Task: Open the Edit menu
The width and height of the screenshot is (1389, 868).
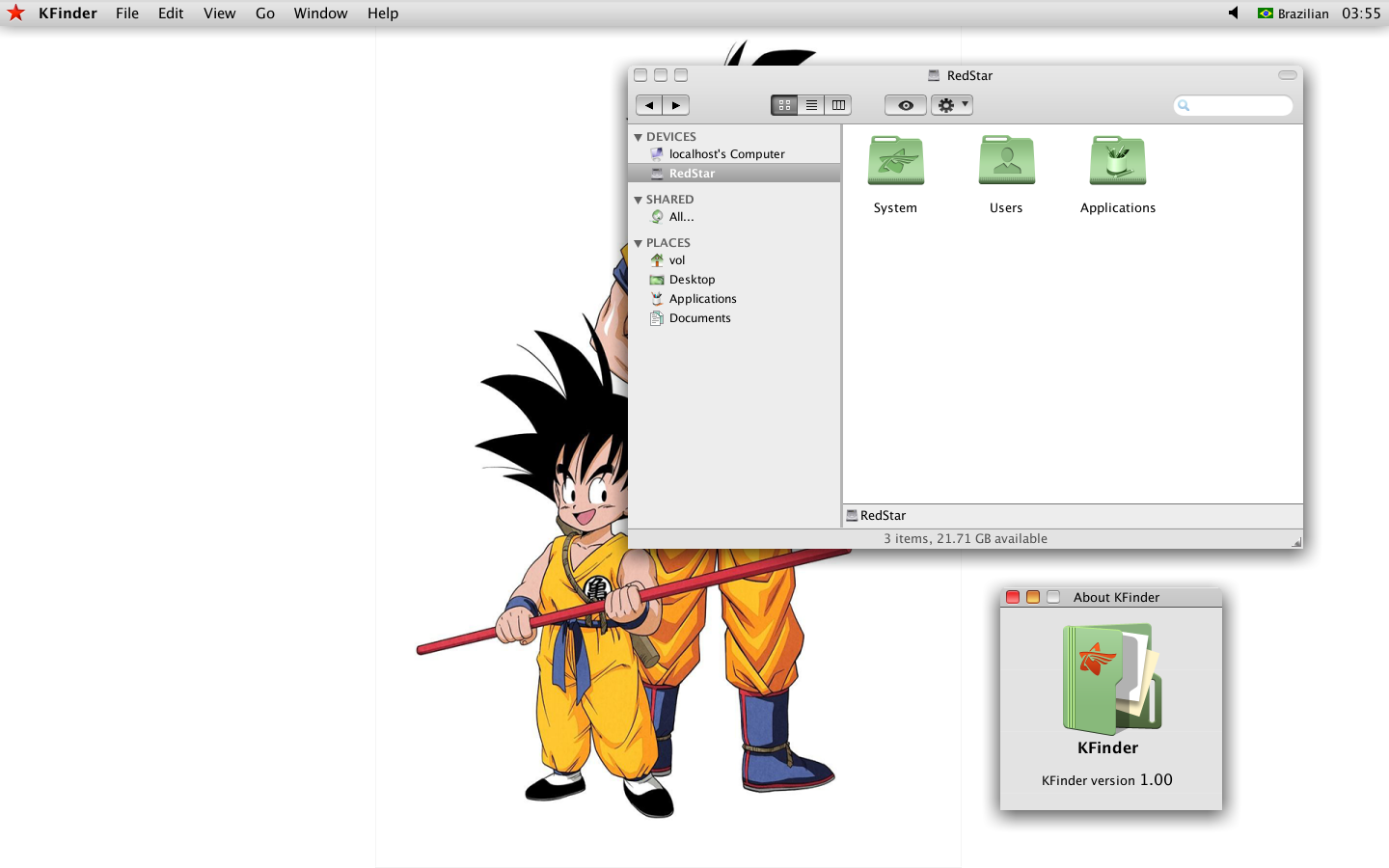Action: (171, 14)
